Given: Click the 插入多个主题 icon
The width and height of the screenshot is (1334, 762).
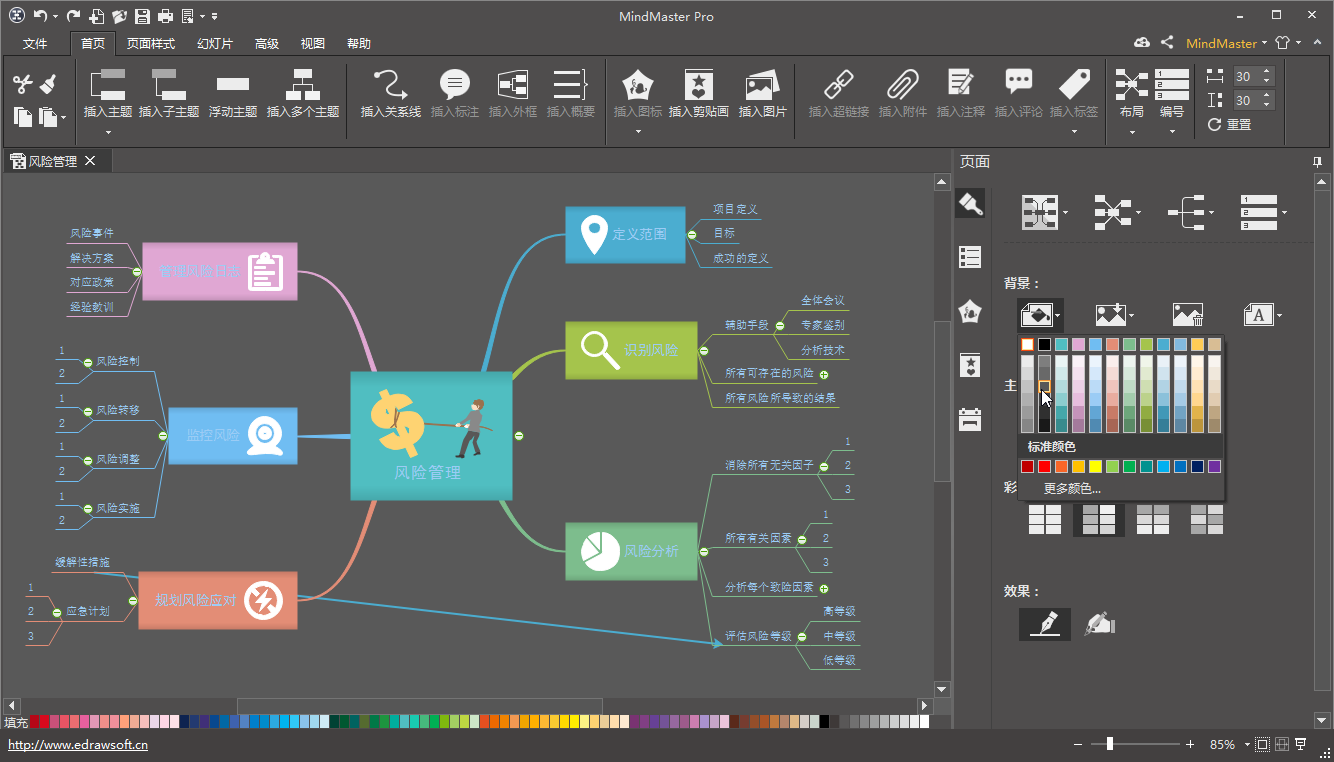Looking at the screenshot, I should coord(302,86).
